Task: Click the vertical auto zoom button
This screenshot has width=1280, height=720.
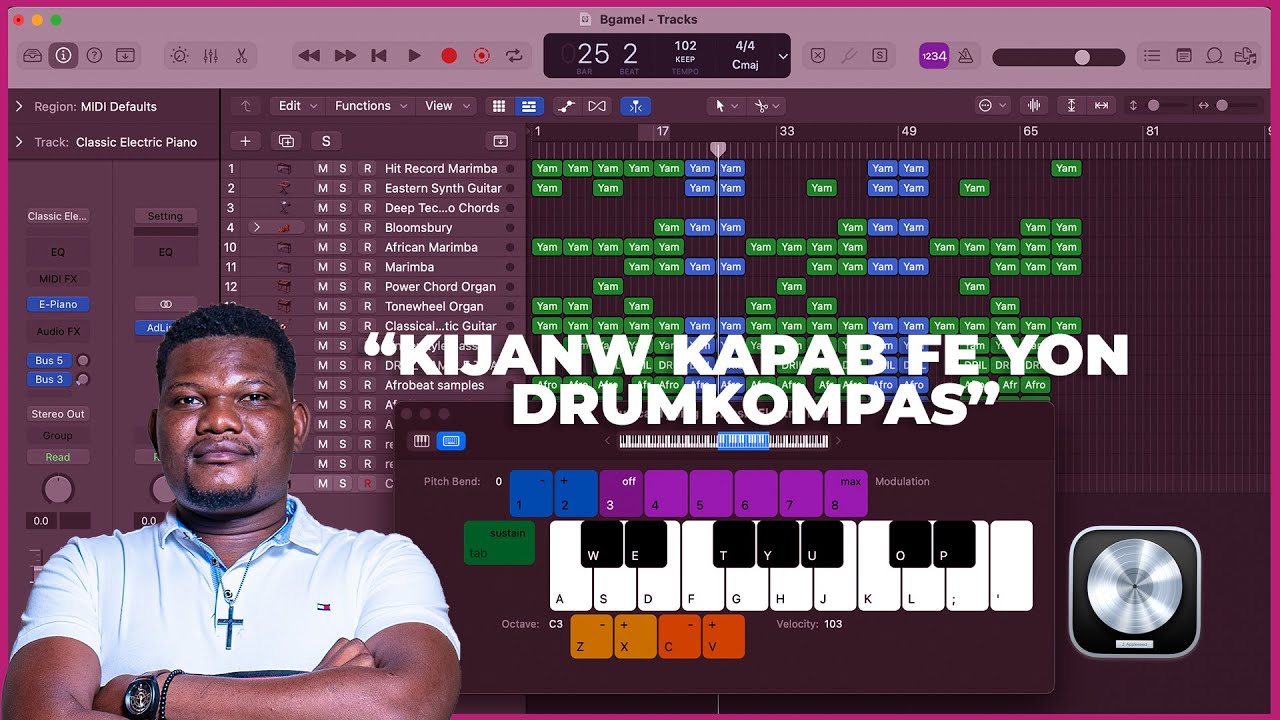Action: pos(1072,106)
